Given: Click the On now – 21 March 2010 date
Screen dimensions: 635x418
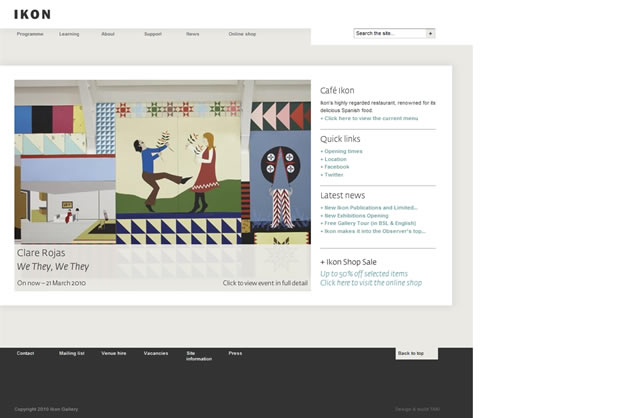Looking at the screenshot, I should [x=51, y=283].
